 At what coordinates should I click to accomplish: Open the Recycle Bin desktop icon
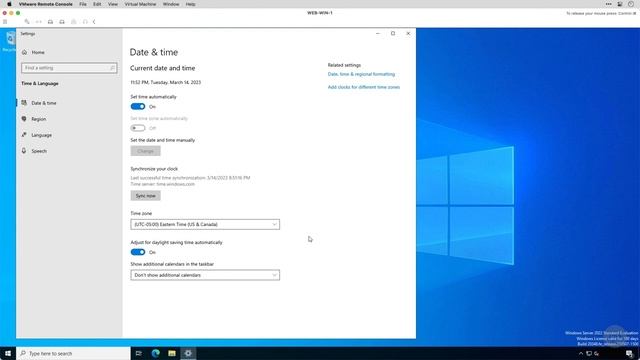click(9, 41)
